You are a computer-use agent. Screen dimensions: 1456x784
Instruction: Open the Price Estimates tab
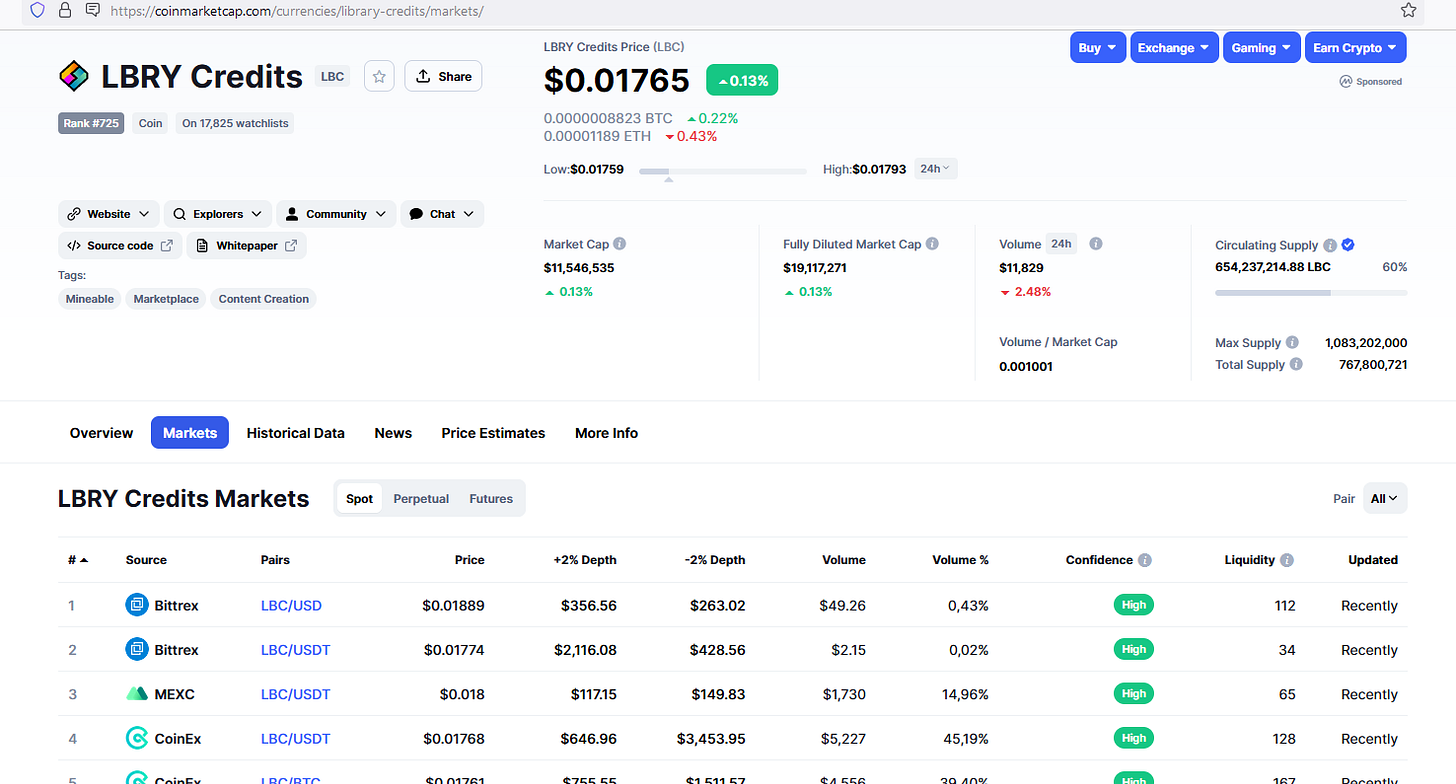(493, 433)
